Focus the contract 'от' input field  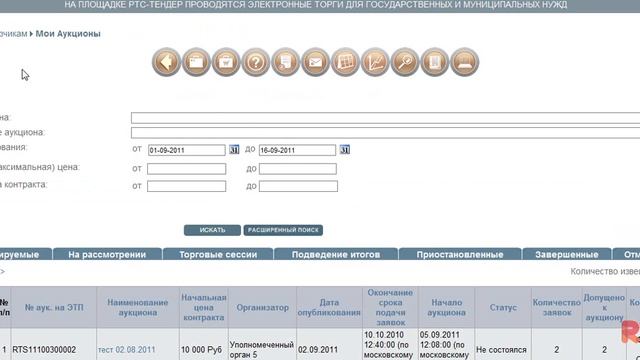[x=187, y=187]
